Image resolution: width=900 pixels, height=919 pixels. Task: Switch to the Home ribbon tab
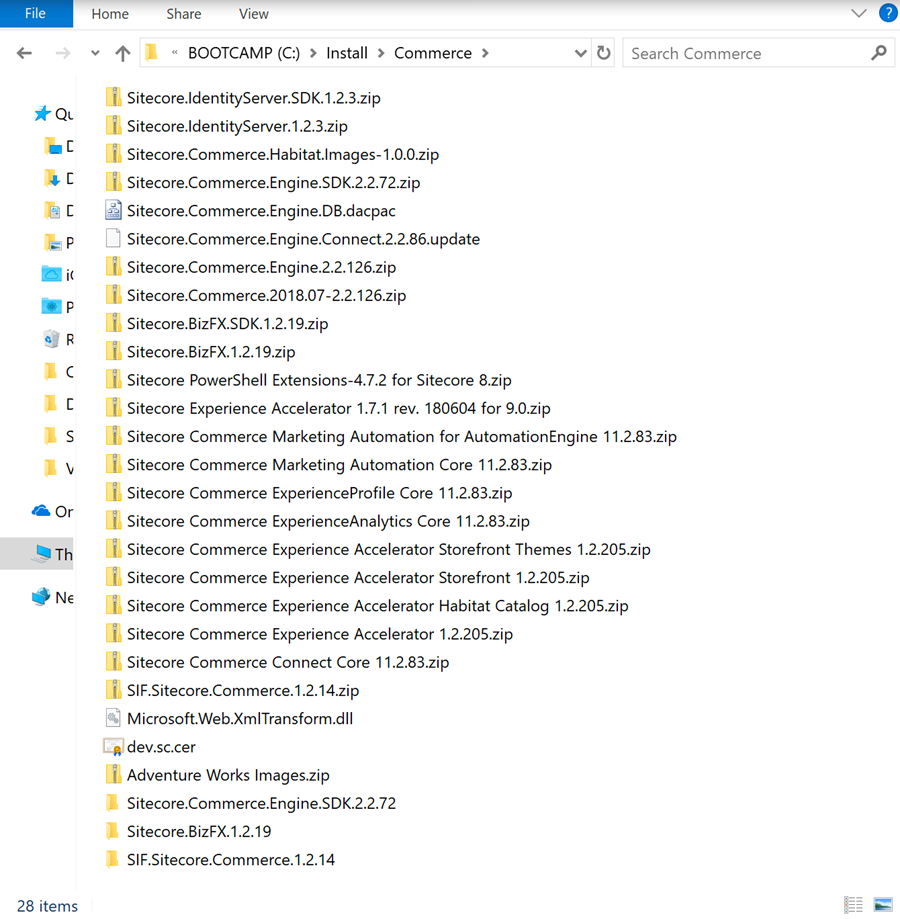pos(110,14)
